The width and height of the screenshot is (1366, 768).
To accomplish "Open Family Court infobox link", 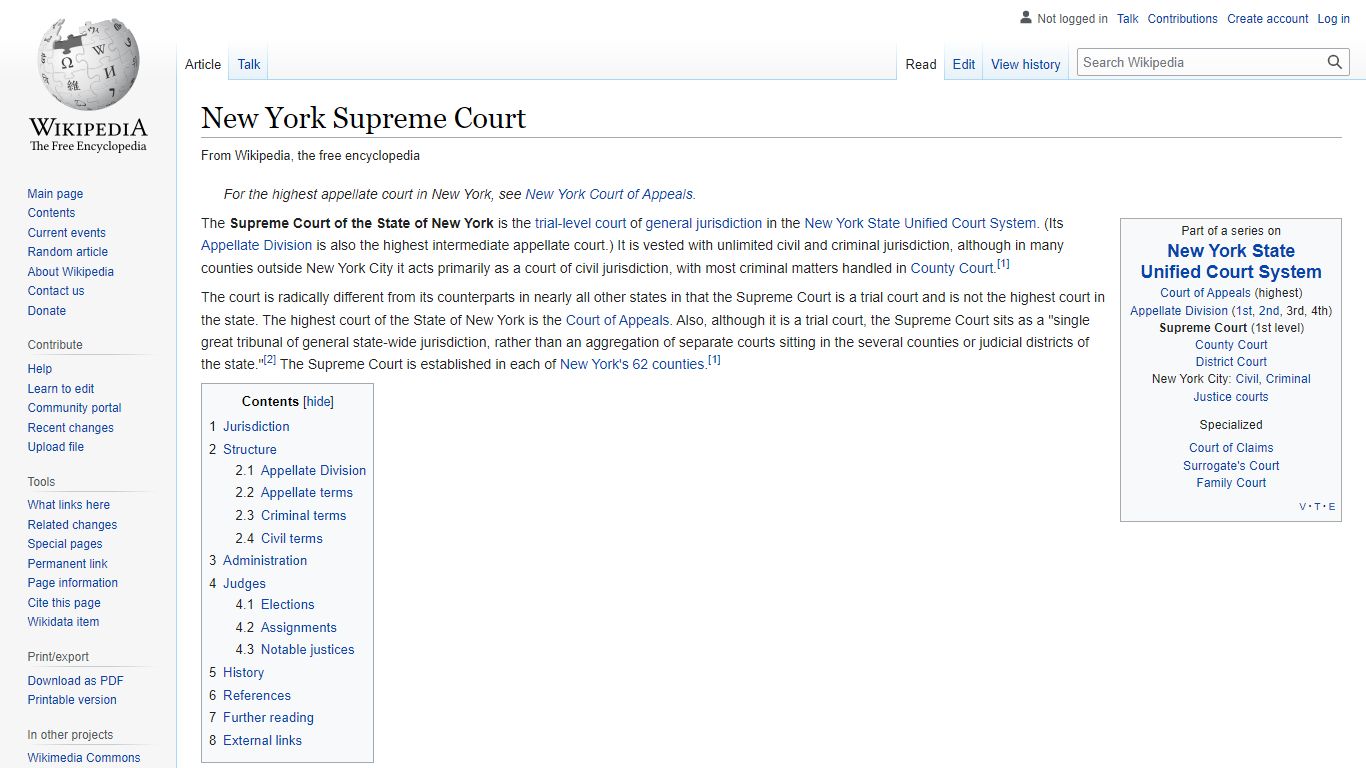I will click(x=1231, y=483).
